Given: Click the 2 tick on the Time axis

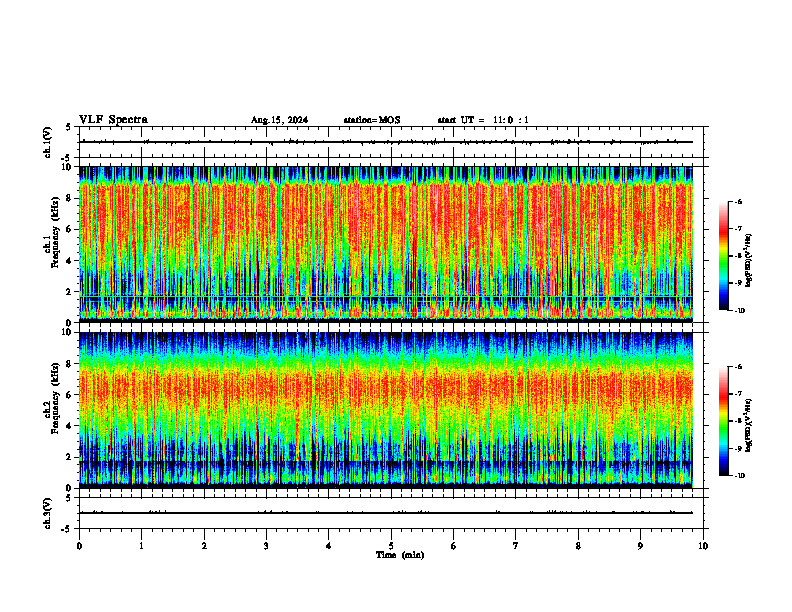Looking at the screenshot, I should point(204,546).
